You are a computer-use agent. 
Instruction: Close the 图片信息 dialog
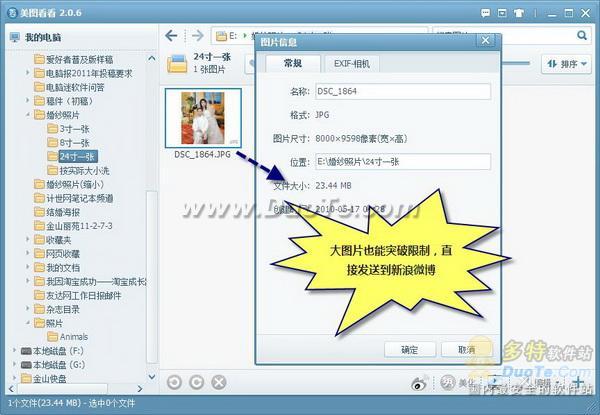(x=485, y=41)
